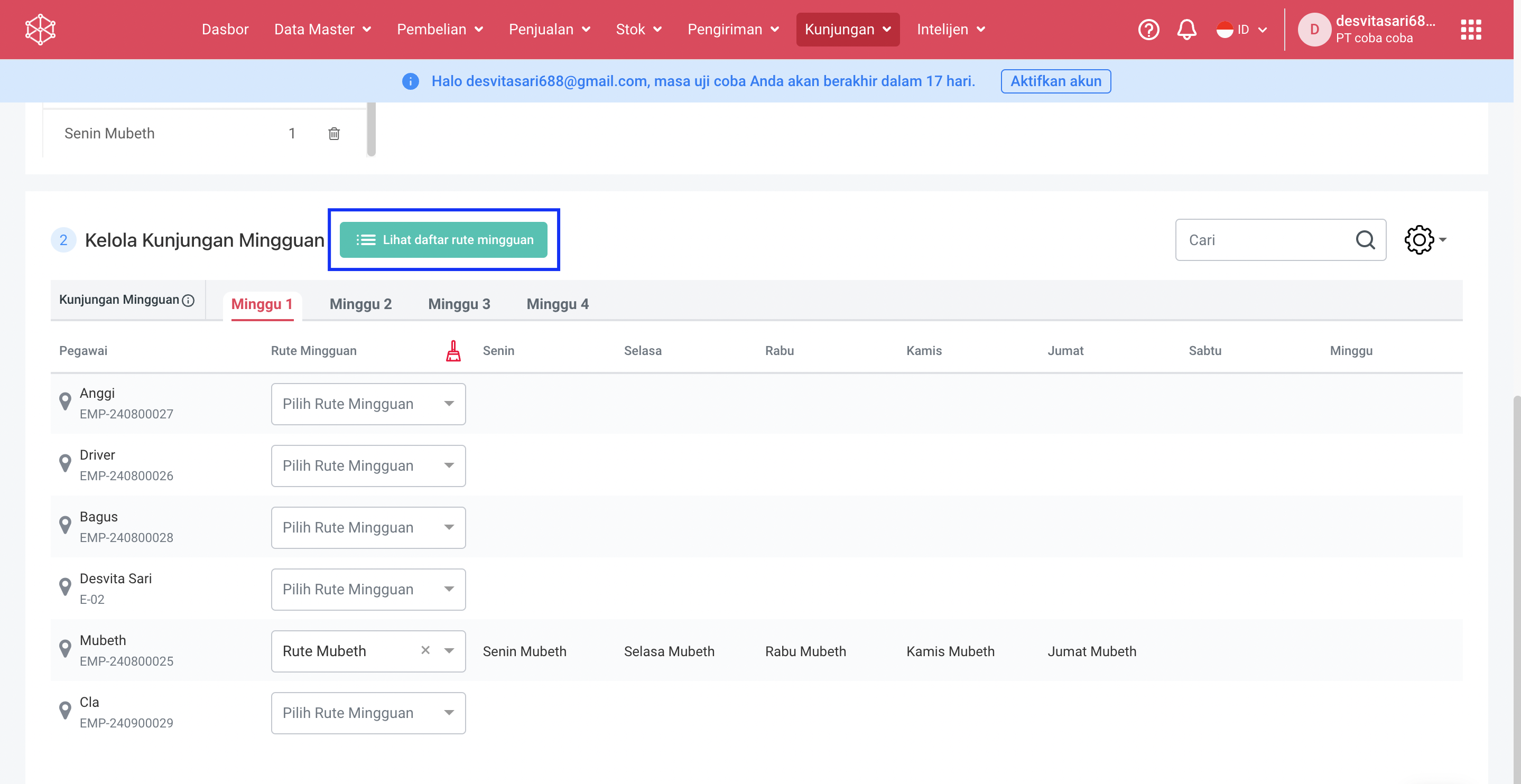Switch to the Minggu 2 tab
The height and width of the screenshot is (784, 1521).
(360, 304)
